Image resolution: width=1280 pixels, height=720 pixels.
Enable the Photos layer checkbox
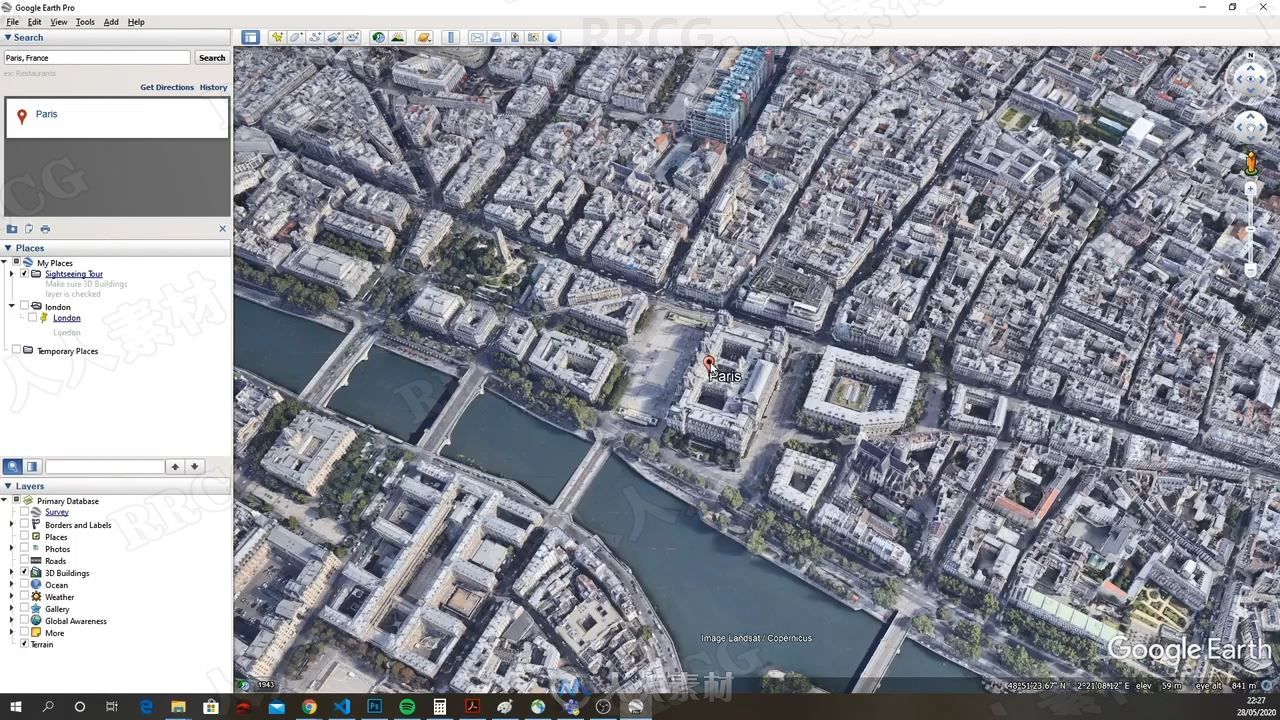point(24,548)
